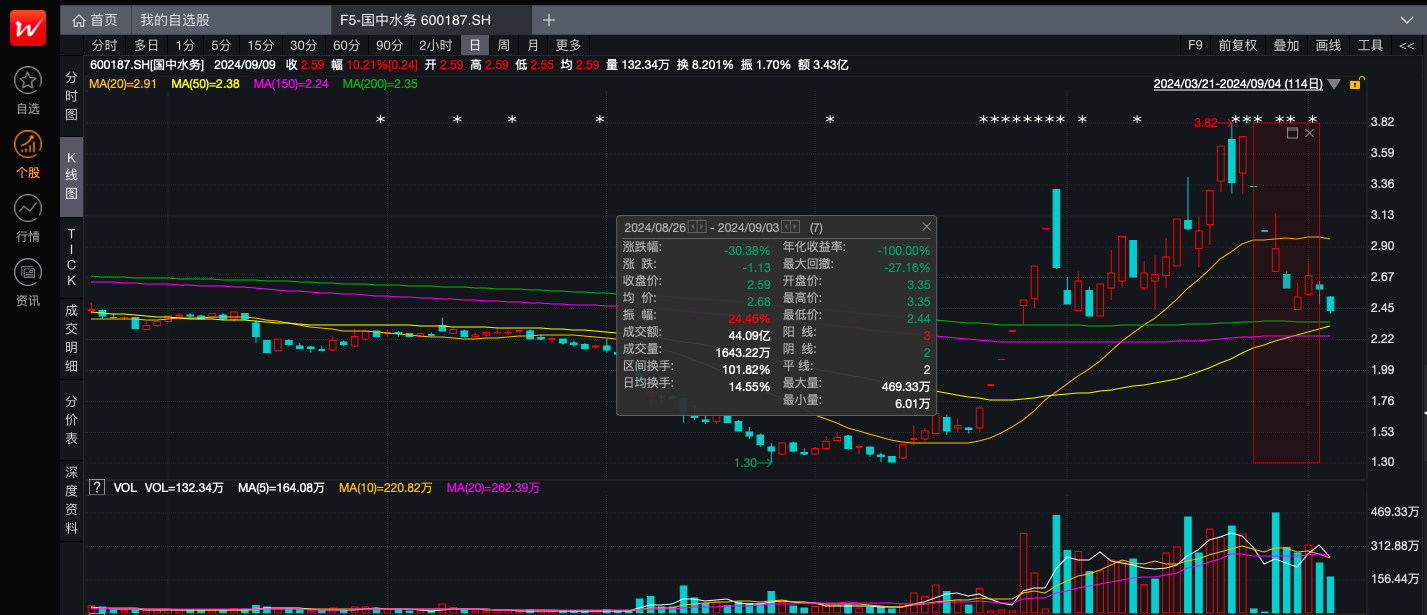Viewport: 1427px width, 615px height.
Task: Select the 15分 period tab
Action: [260, 45]
